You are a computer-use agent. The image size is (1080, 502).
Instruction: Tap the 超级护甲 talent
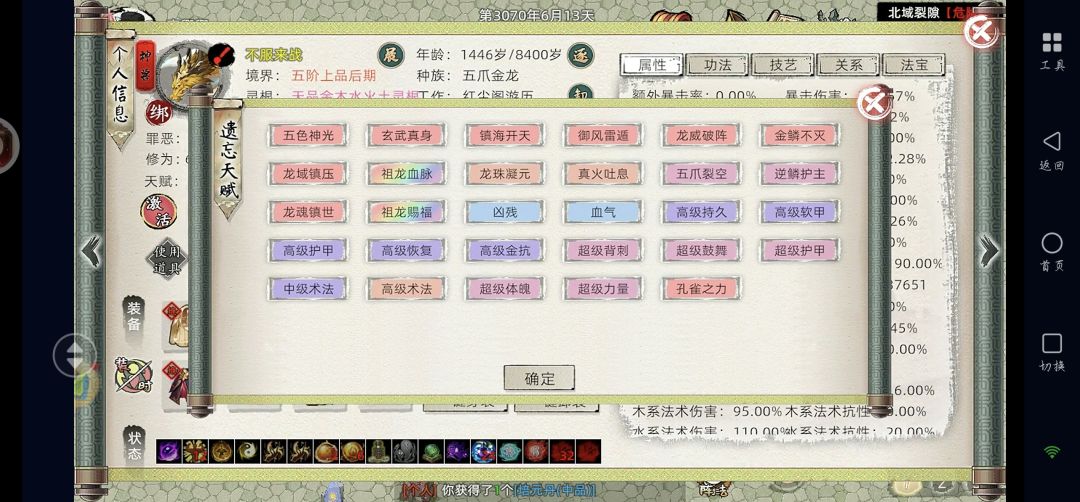click(800, 250)
